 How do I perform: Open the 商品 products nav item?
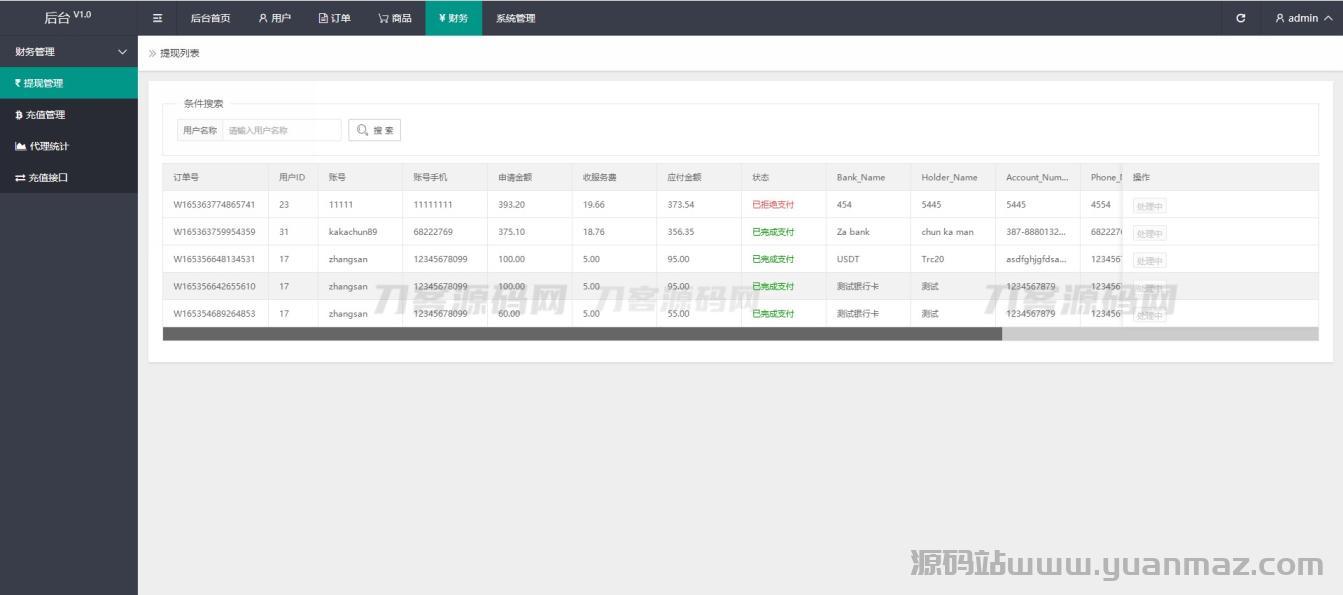tap(394, 18)
